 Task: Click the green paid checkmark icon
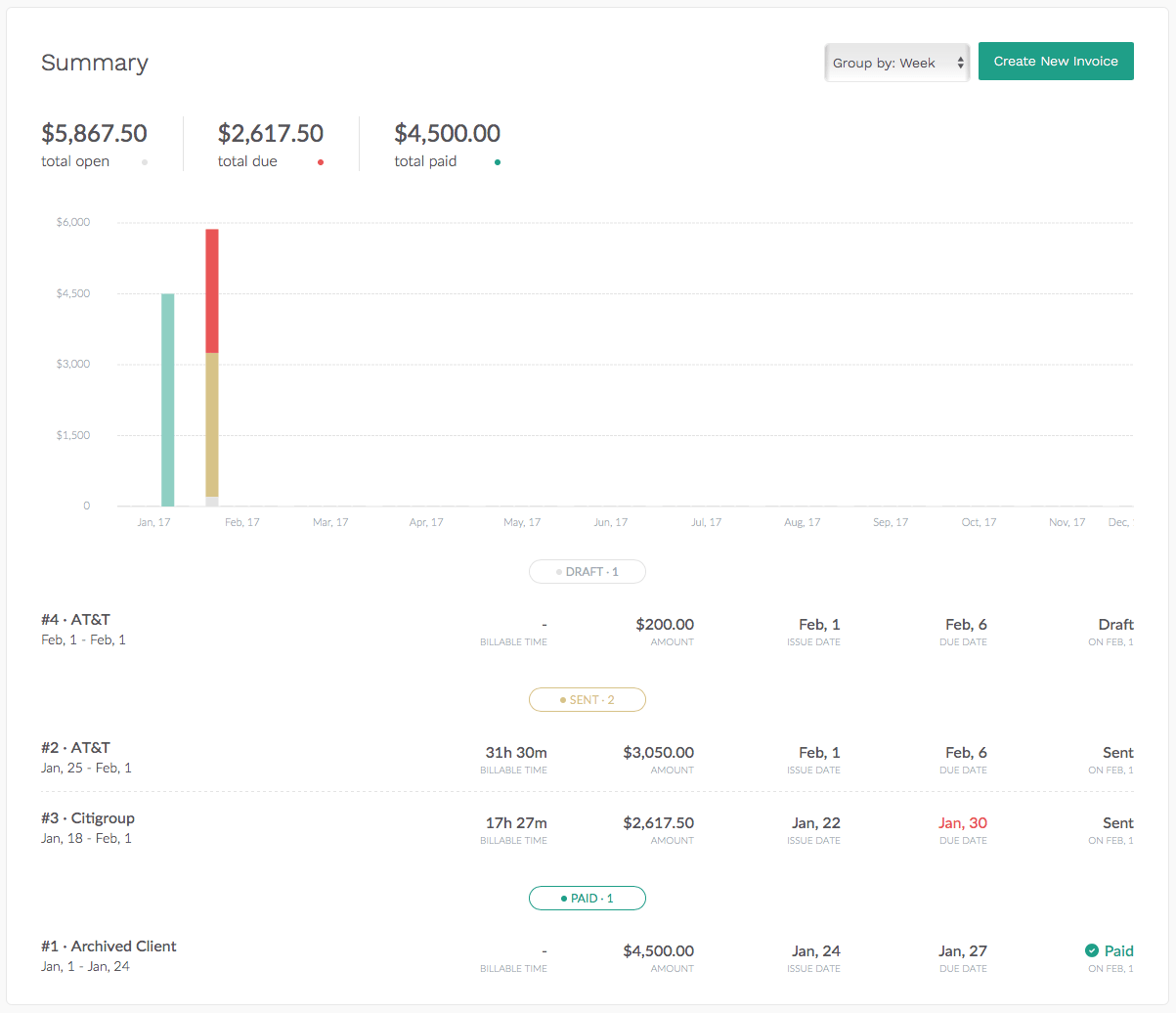point(1092,950)
